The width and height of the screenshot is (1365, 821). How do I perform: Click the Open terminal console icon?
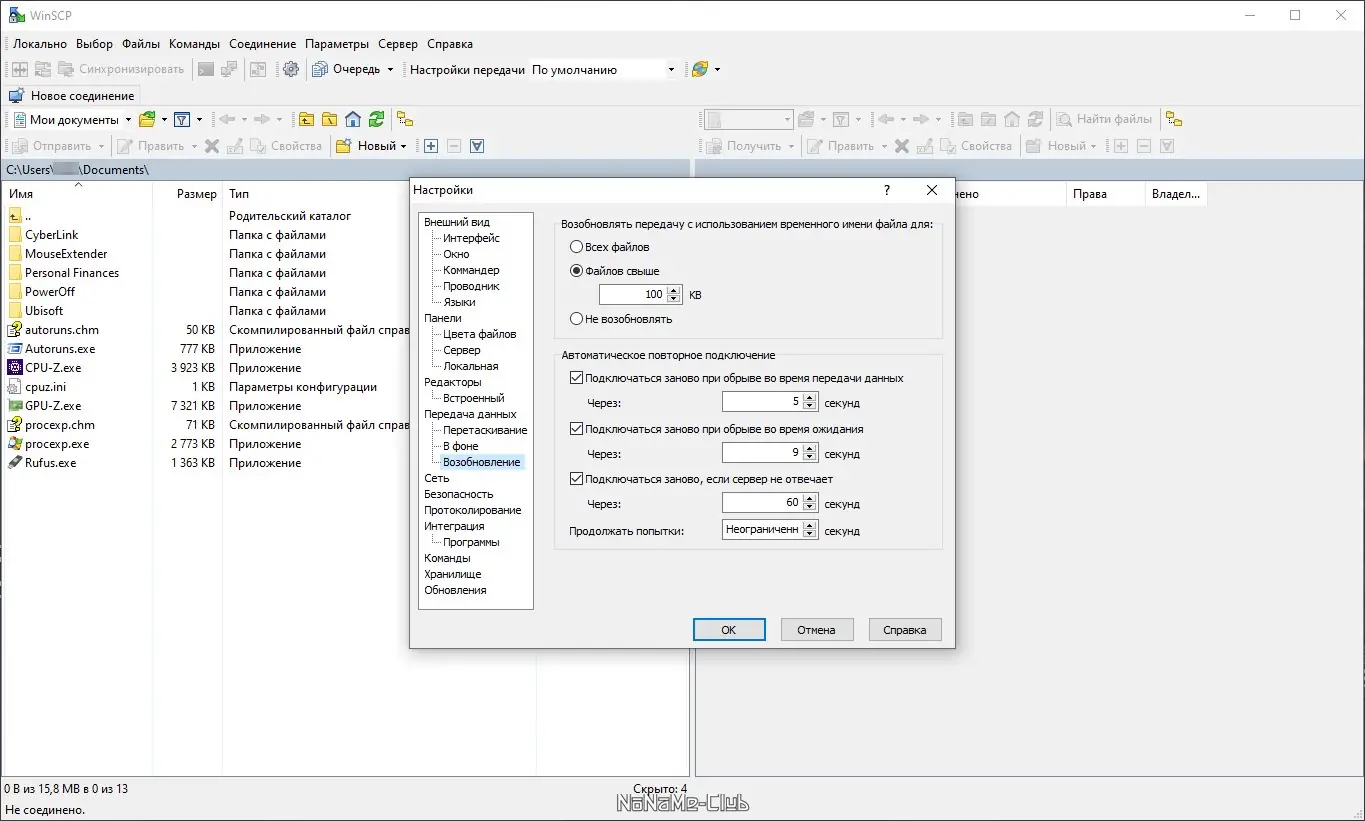[206, 69]
